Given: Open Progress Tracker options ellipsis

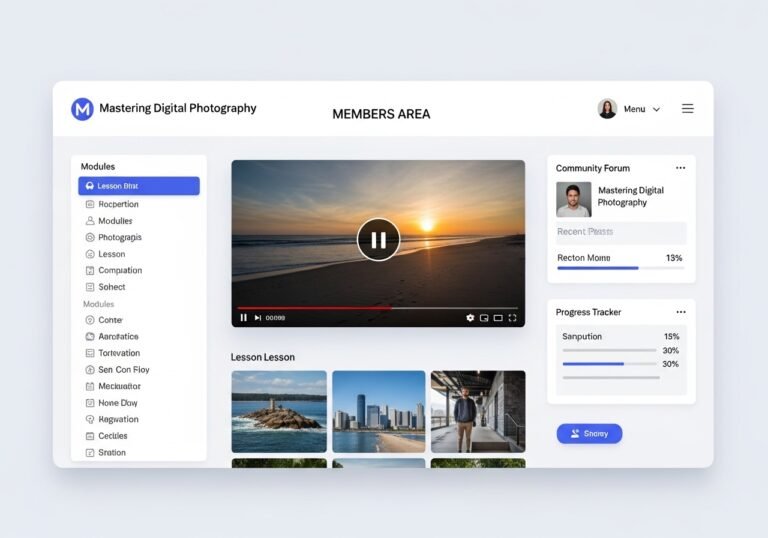Looking at the screenshot, I should (x=680, y=312).
